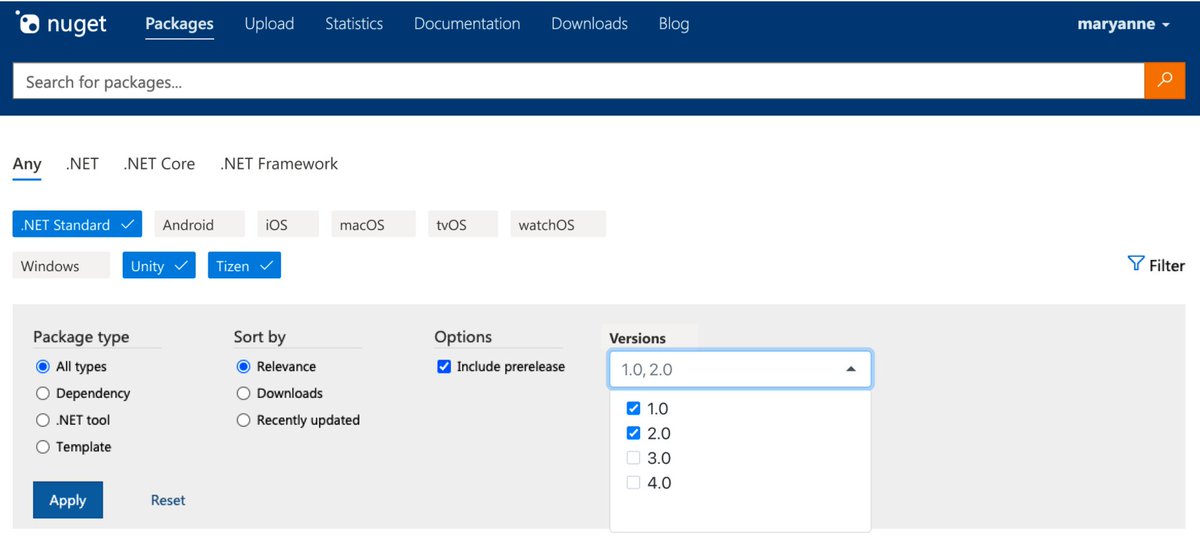Click the Apply button
1200x543 pixels.
pyautogui.click(x=68, y=500)
